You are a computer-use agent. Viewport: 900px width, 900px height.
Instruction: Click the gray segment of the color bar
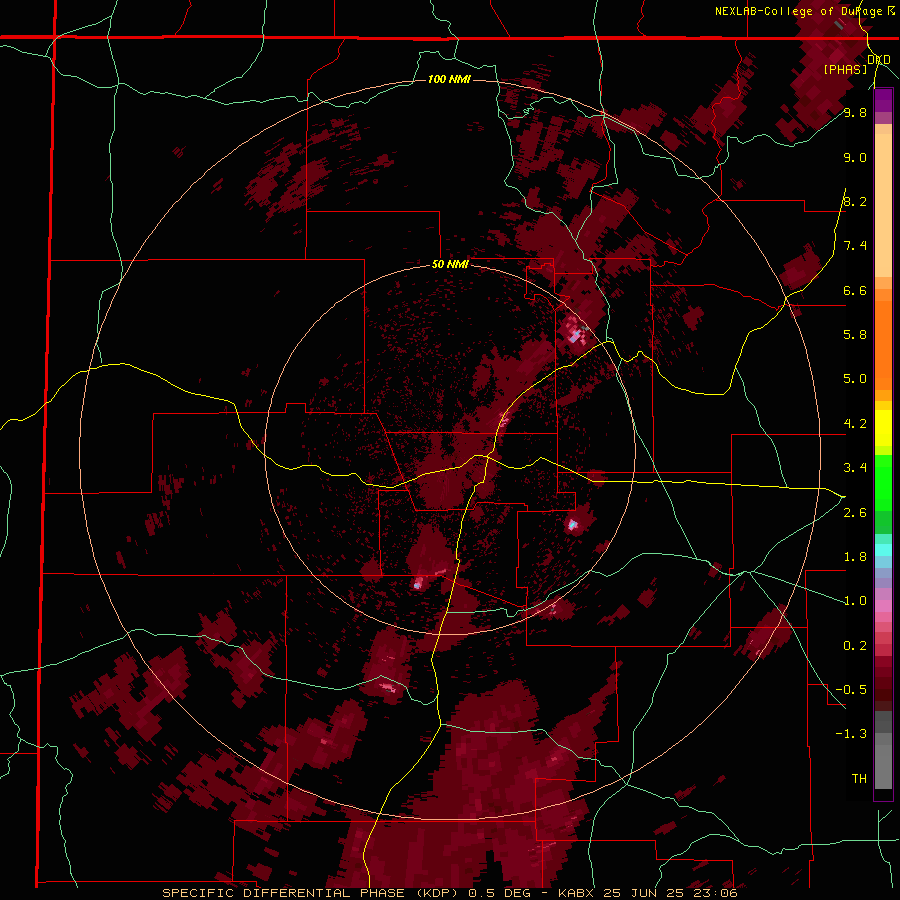[x=883, y=752]
